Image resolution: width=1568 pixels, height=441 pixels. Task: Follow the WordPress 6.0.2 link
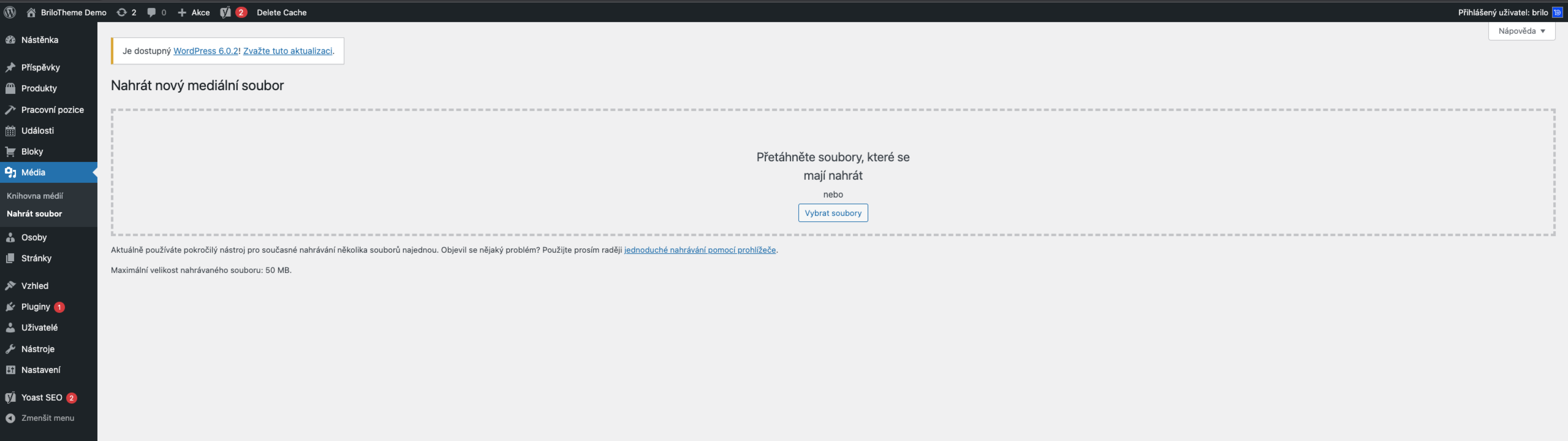206,51
